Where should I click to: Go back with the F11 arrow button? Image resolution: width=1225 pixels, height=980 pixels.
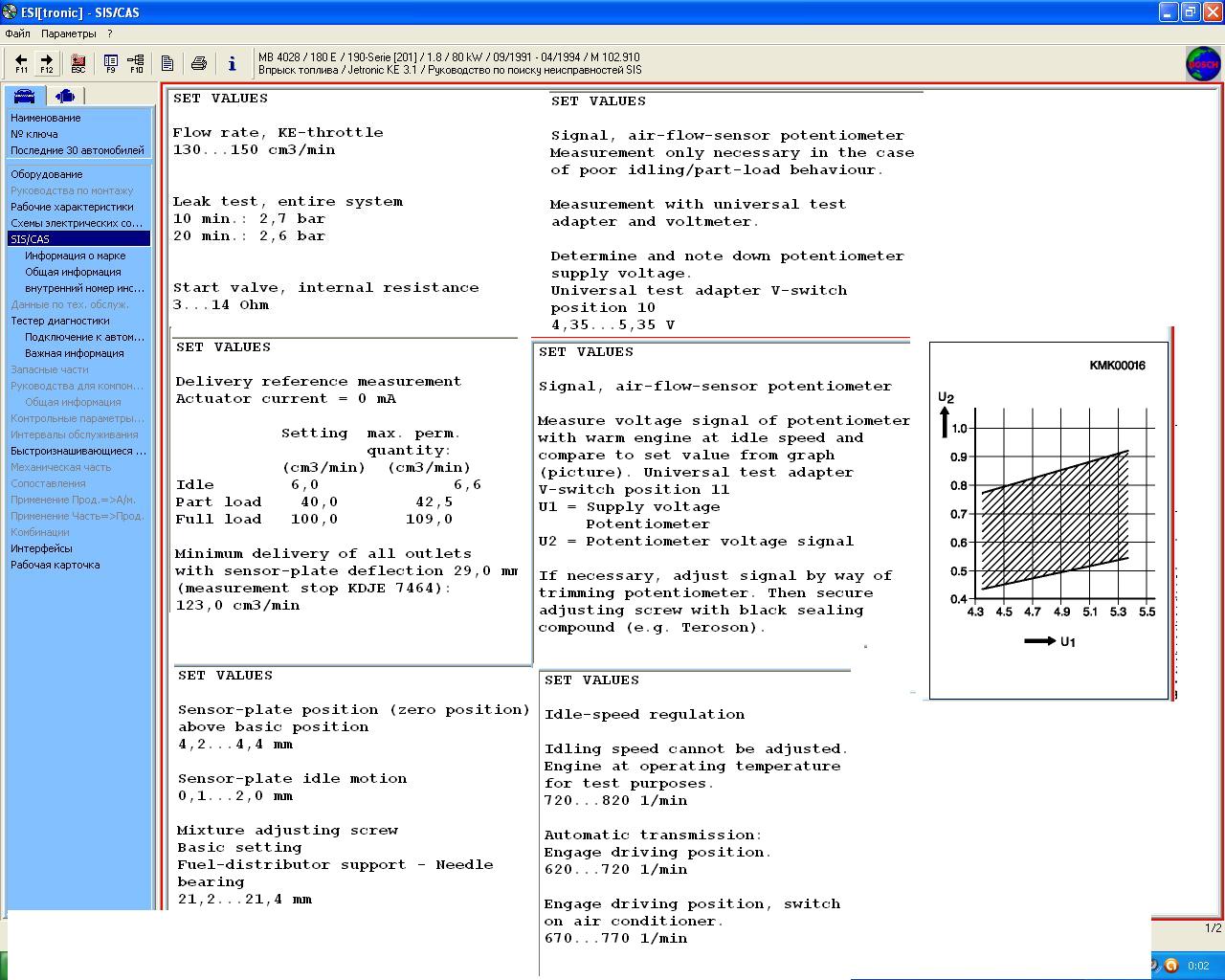click(21, 63)
